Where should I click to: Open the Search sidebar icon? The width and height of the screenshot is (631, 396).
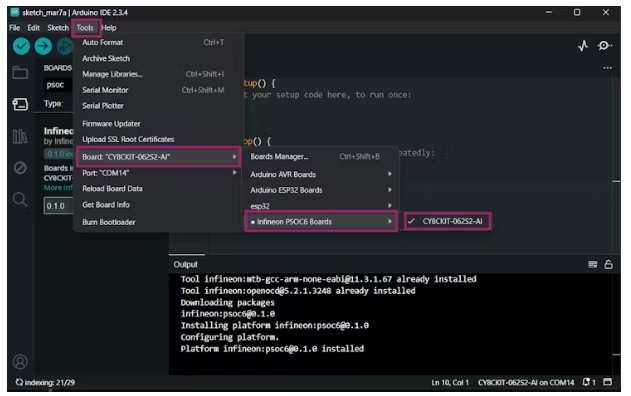click(x=20, y=200)
